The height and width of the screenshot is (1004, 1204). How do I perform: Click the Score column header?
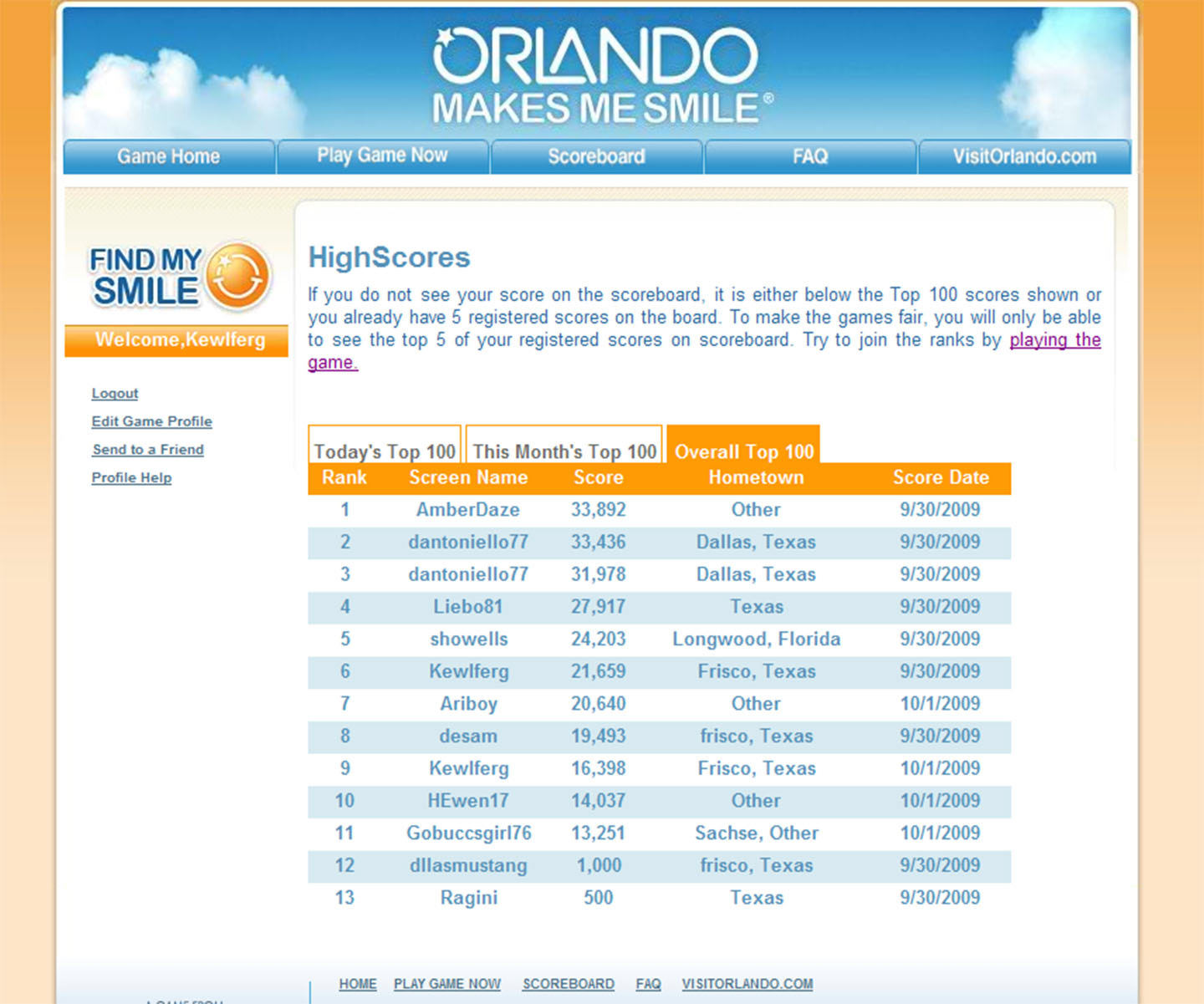(599, 477)
